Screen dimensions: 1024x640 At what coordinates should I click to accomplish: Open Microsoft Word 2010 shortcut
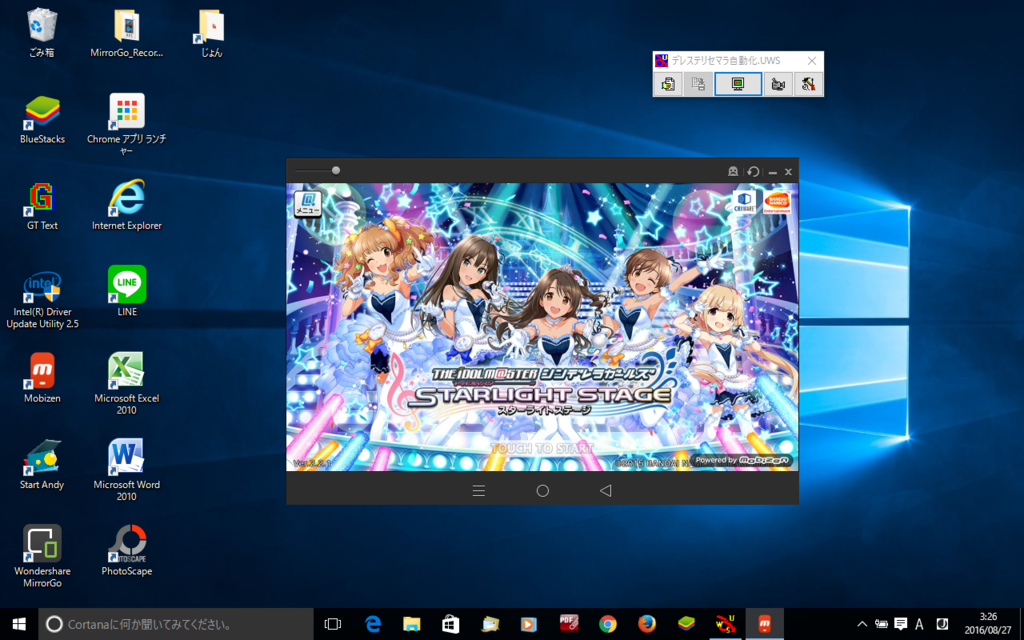(x=127, y=470)
